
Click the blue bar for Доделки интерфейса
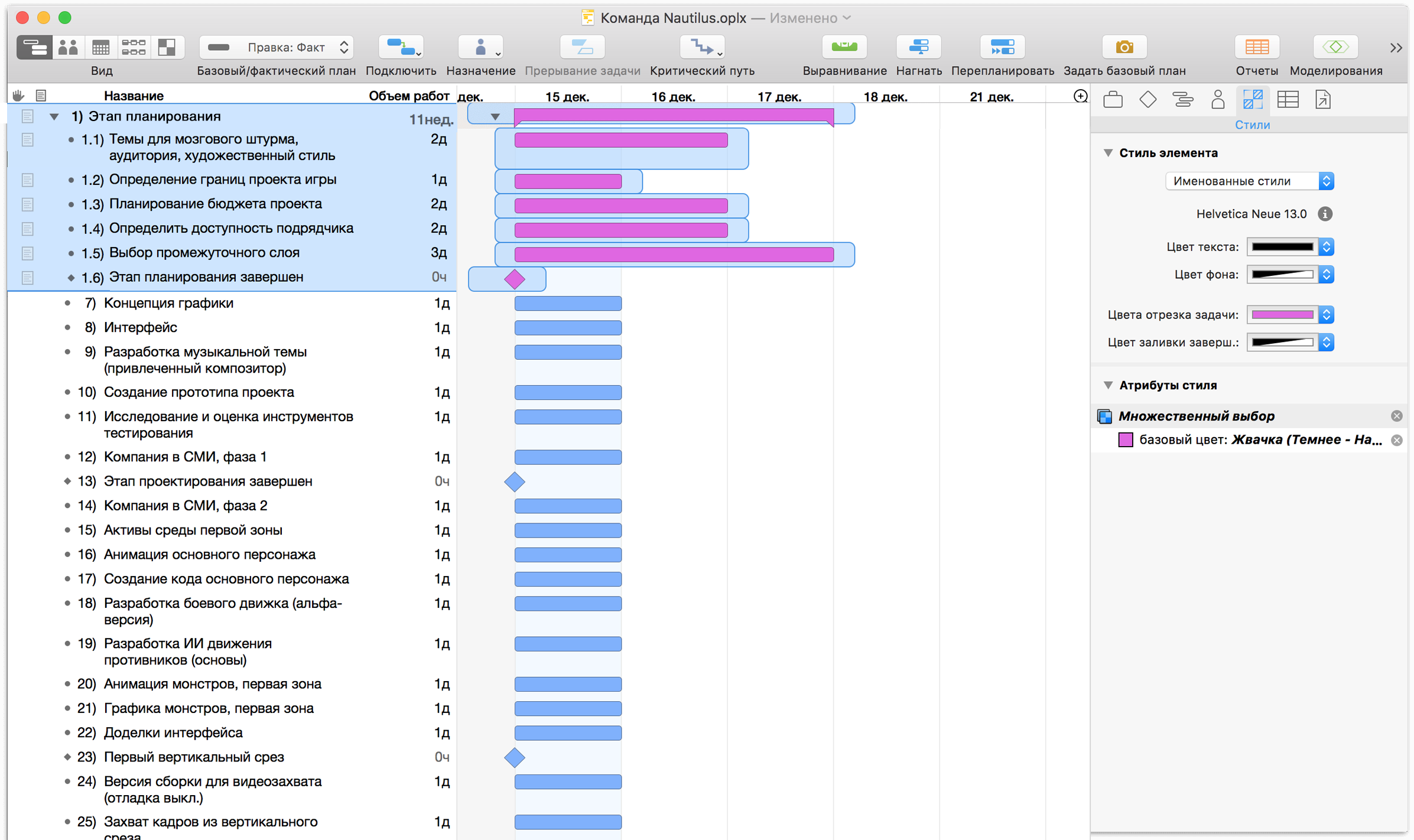pyautogui.click(x=568, y=733)
